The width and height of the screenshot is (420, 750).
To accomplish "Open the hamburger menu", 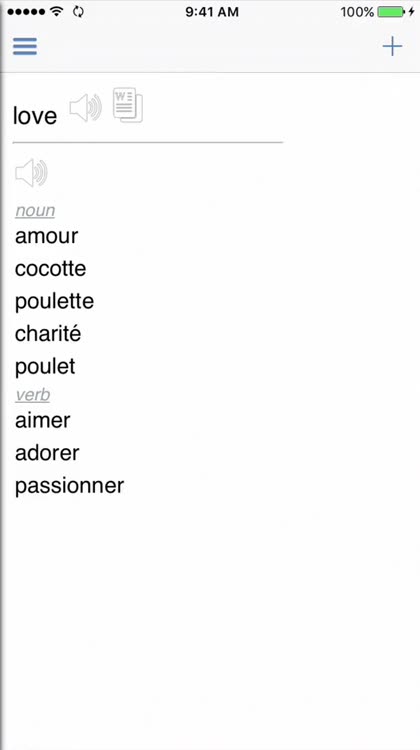I will pos(25,46).
